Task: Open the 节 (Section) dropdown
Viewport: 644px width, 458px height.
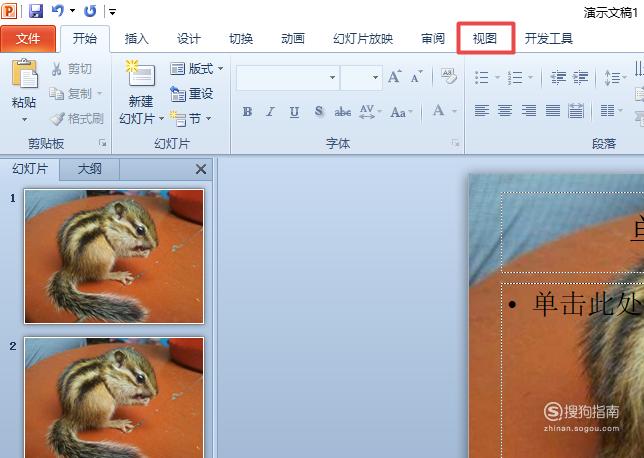Action: tap(190, 119)
